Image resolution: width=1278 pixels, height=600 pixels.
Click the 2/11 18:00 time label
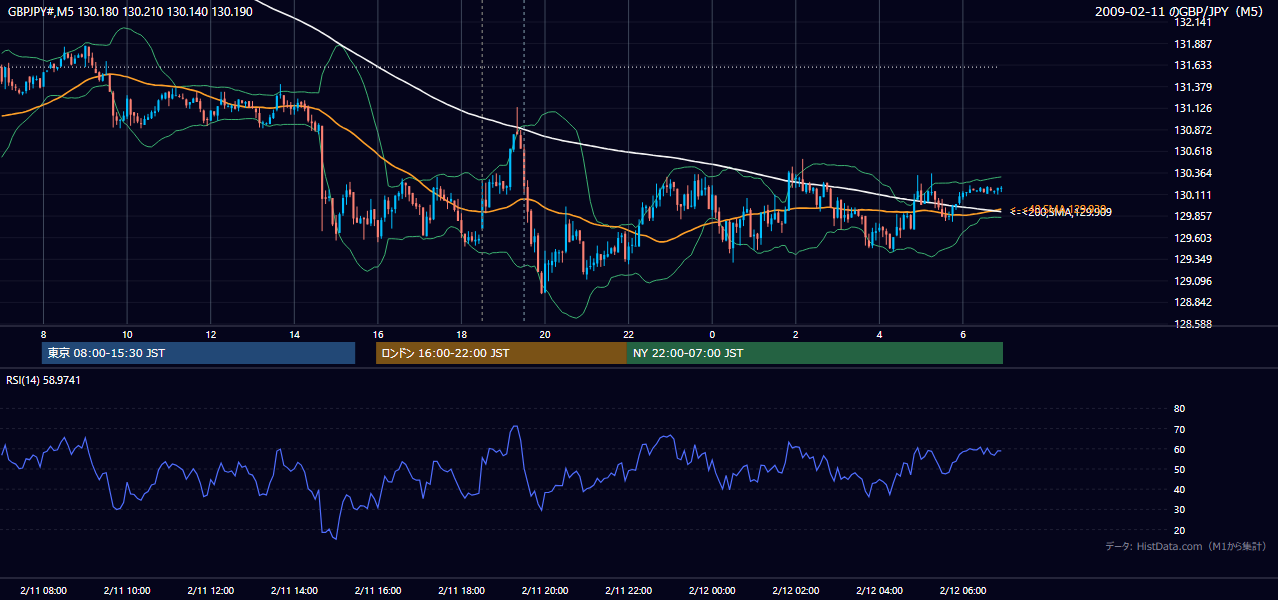[461, 591]
